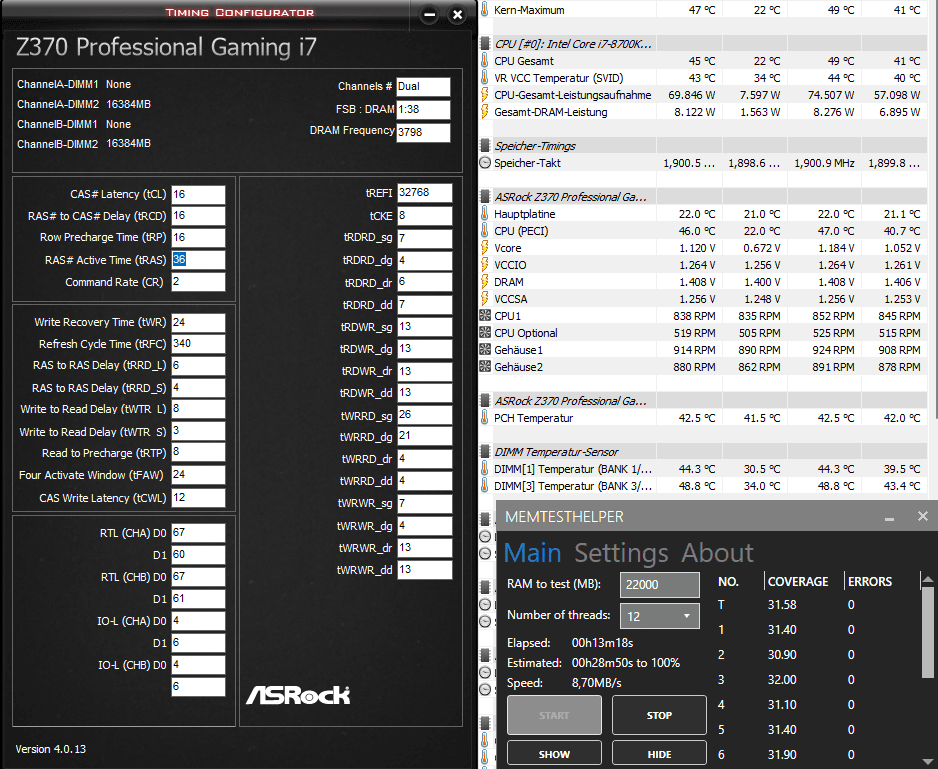
Task: Click the RAM to test (MB) field
Action: (x=660, y=585)
